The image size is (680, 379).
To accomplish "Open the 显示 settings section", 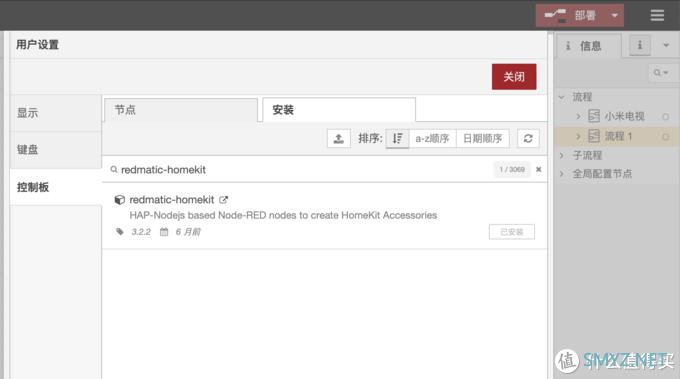I will pos(56,113).
